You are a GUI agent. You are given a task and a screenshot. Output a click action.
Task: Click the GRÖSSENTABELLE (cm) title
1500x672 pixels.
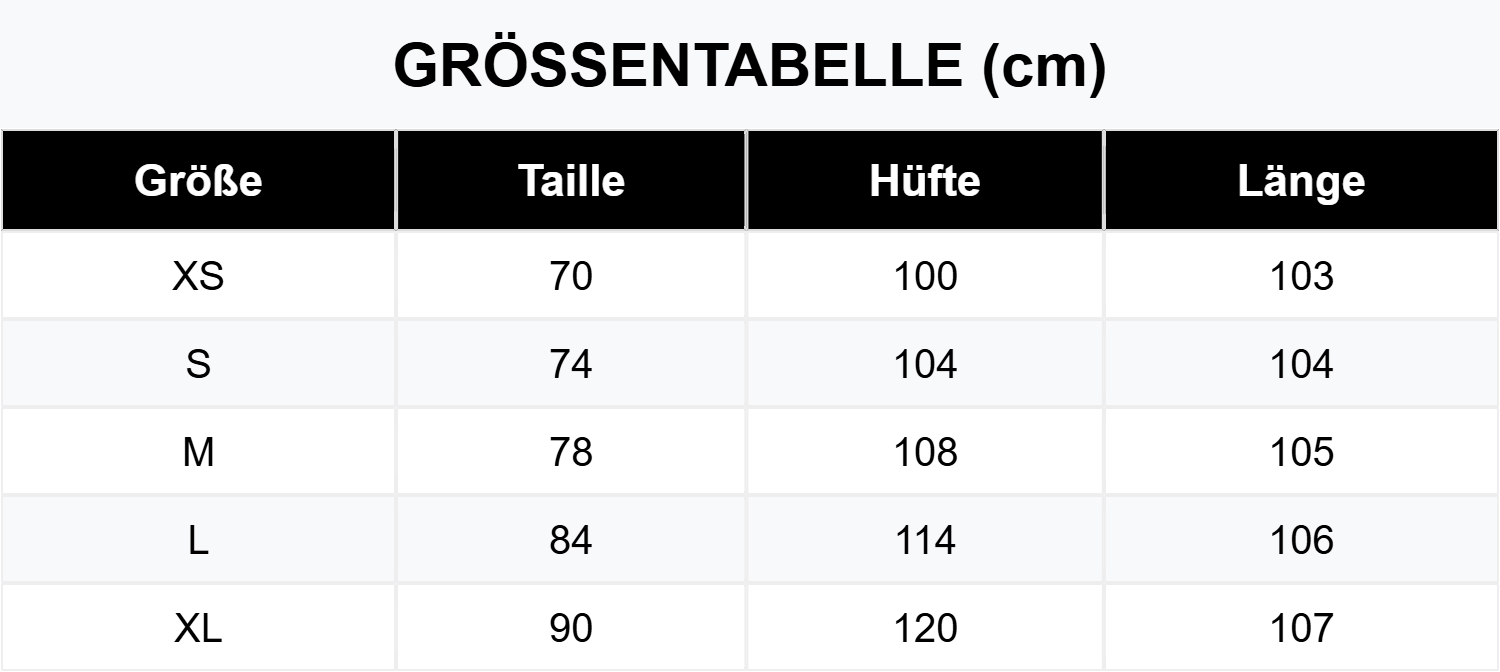pos(750,66)
